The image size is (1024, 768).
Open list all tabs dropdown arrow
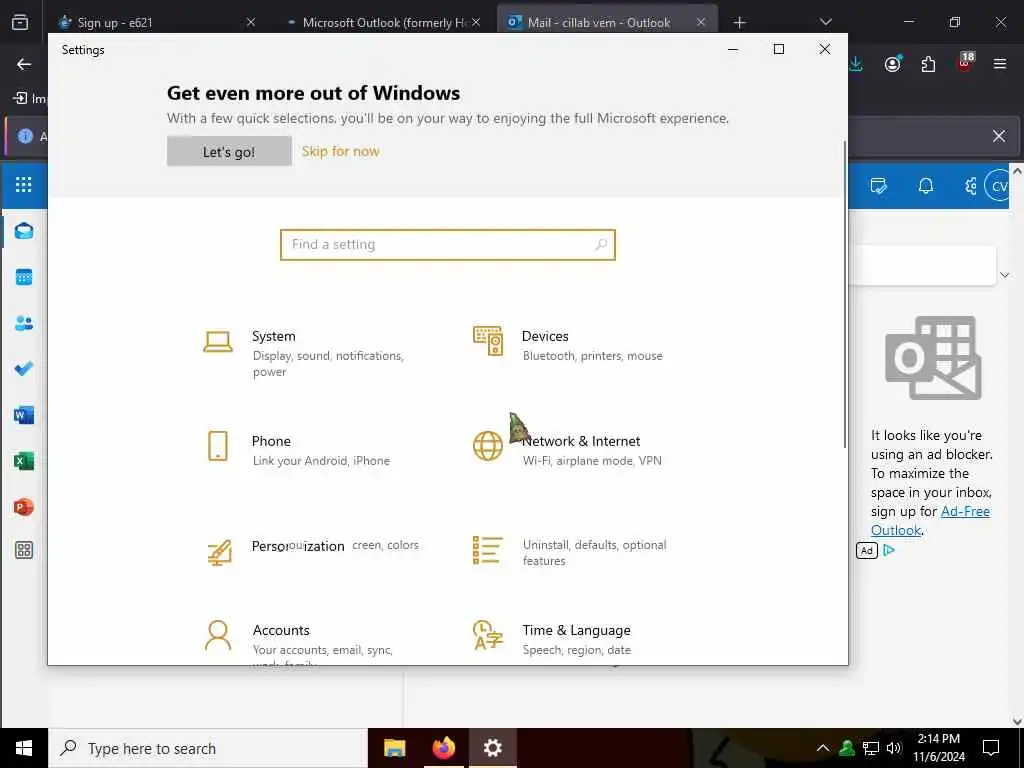(825, 22)
